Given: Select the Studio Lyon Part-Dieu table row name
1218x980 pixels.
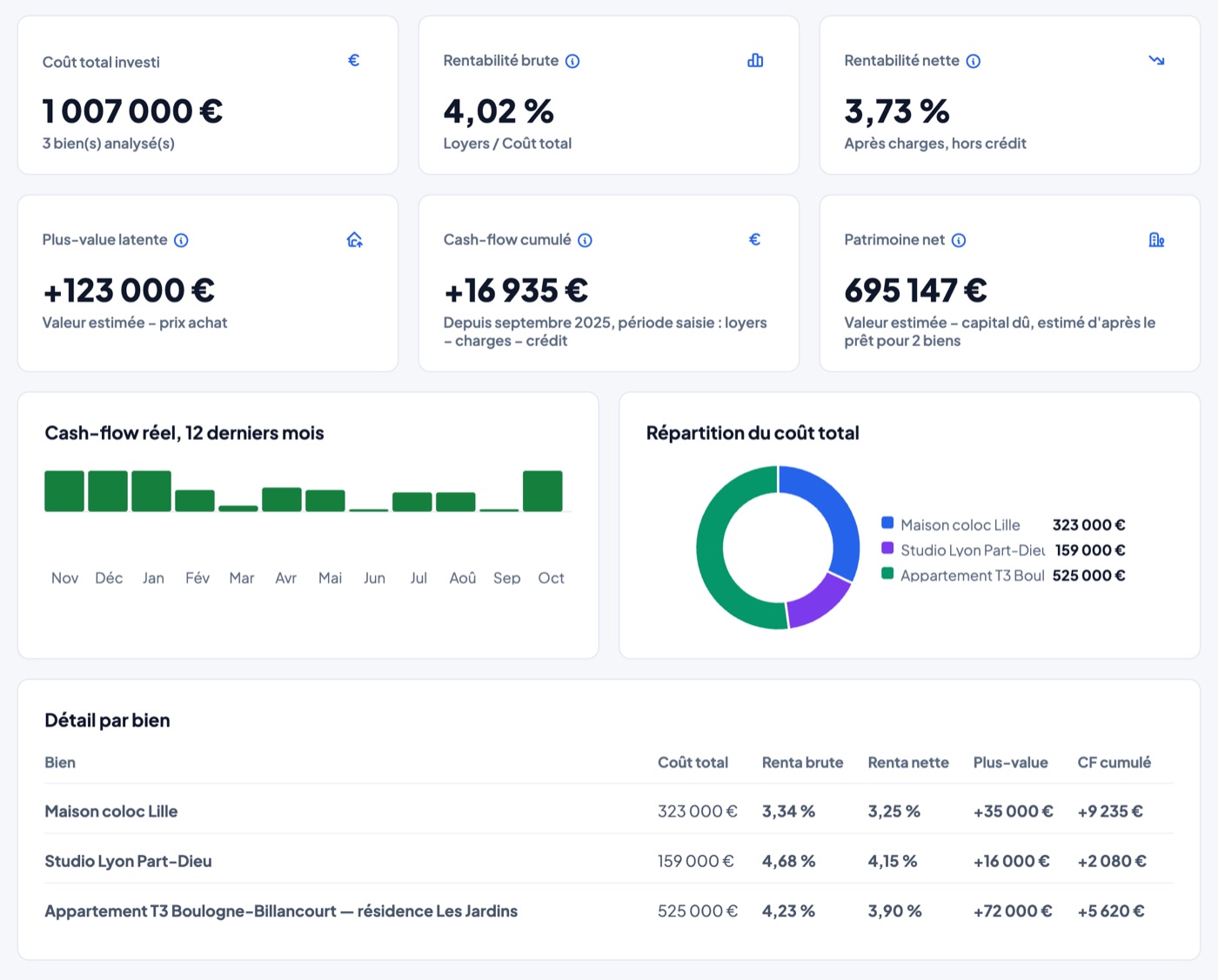Looking at the screenshot, I should [129, 861].
